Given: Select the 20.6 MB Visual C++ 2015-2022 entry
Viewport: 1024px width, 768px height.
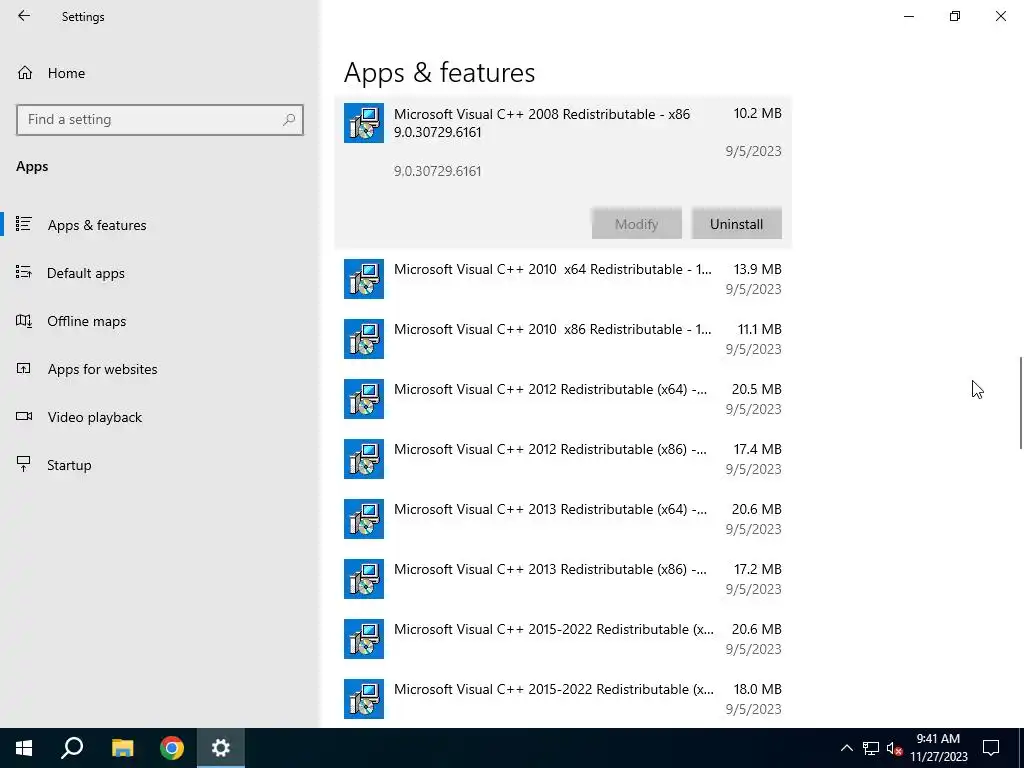Looking at the screenshot, I should [x=563, y=639].
